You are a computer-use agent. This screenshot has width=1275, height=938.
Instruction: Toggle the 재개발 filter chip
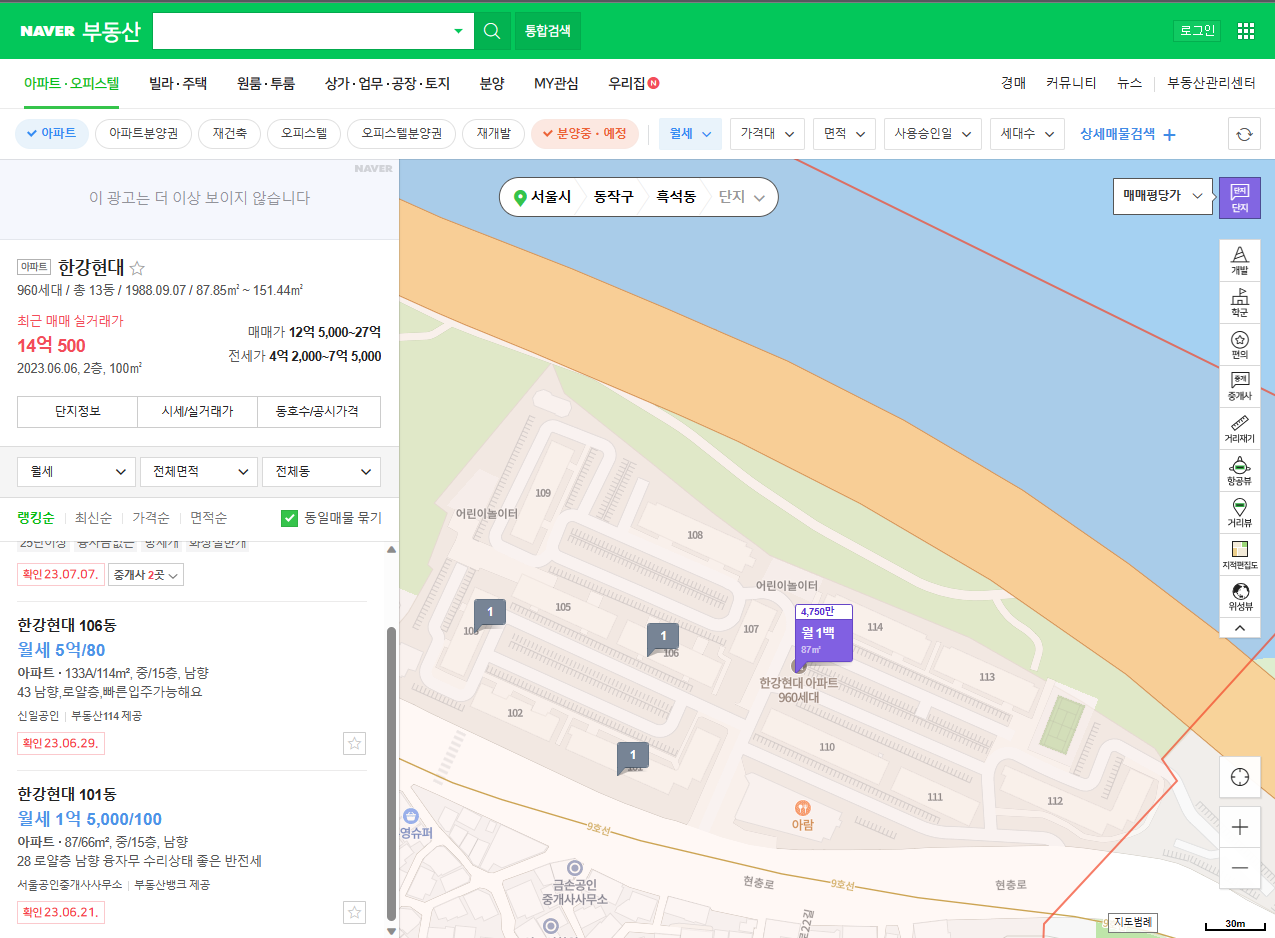[x=493, y=134]
